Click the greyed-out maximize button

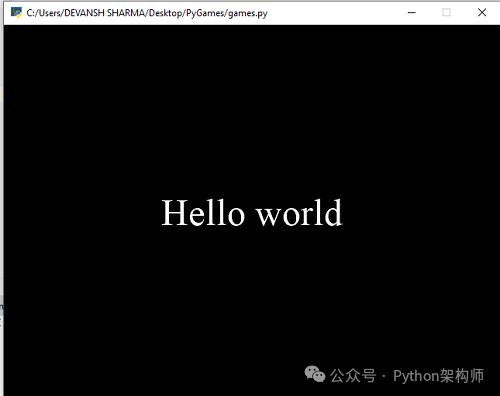446,13
